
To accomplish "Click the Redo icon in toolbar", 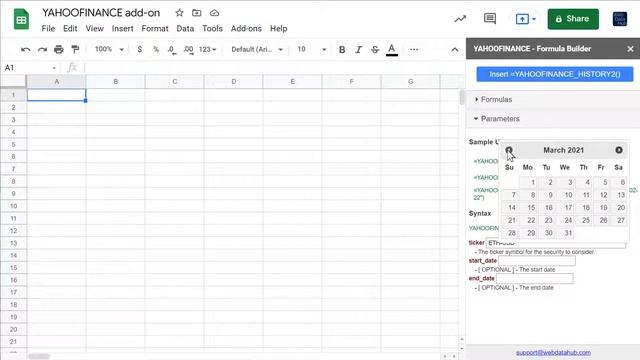I will tap(42, 50).
